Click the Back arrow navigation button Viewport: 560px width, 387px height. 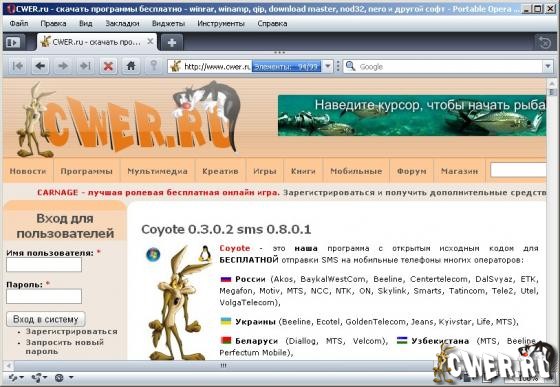[x=40, y=66]
